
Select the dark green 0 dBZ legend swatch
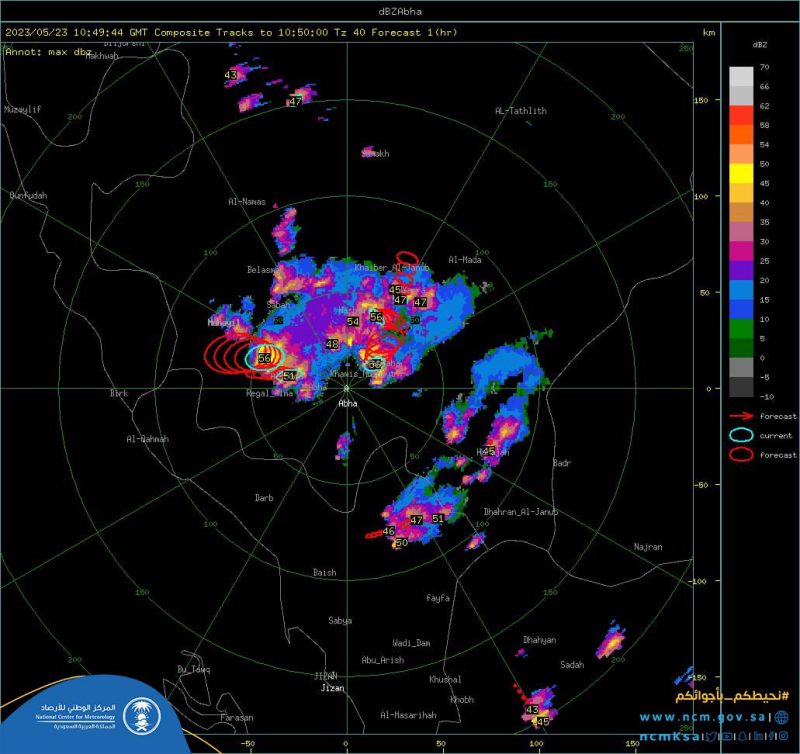741,347
